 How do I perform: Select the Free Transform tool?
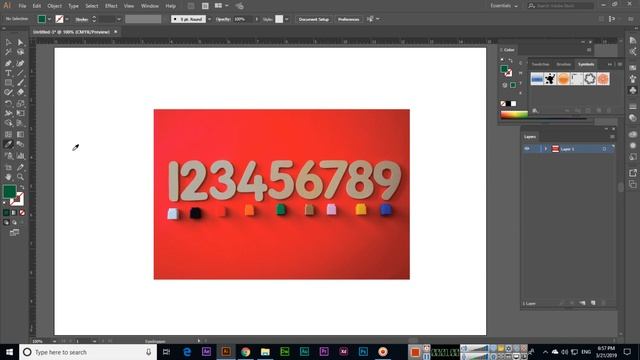(x=20, y=113)
